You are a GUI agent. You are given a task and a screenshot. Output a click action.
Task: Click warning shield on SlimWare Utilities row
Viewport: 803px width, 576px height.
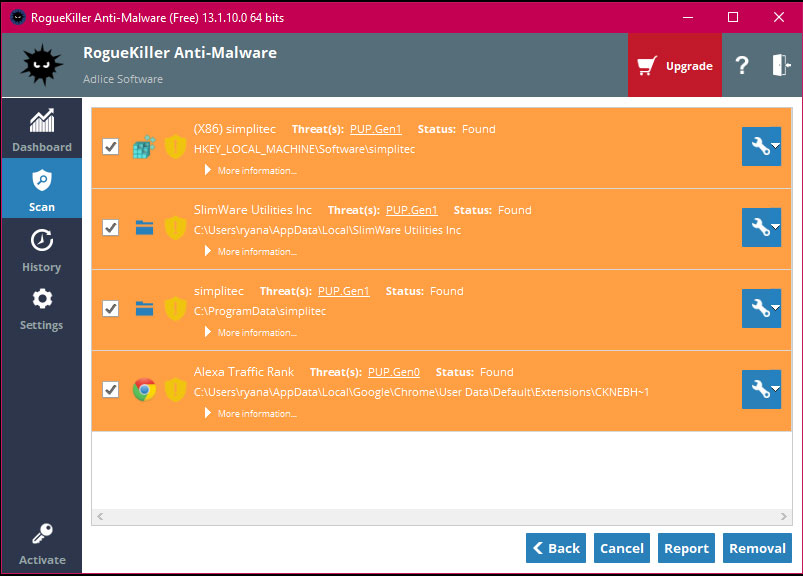tap(175, 227)
